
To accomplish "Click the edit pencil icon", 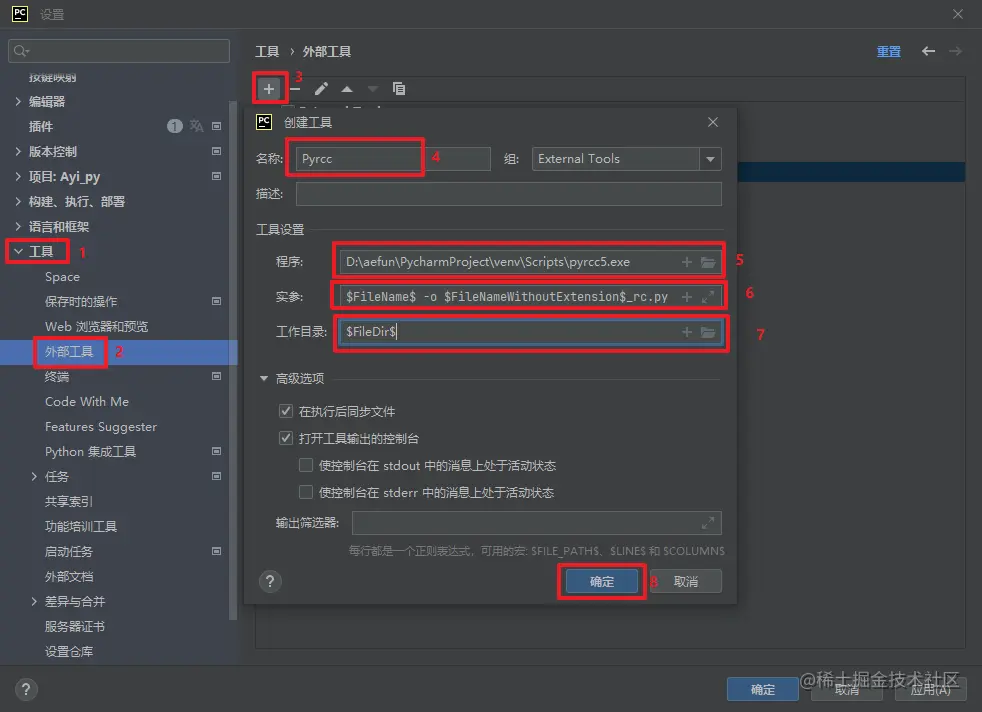I will click(321, 89).
